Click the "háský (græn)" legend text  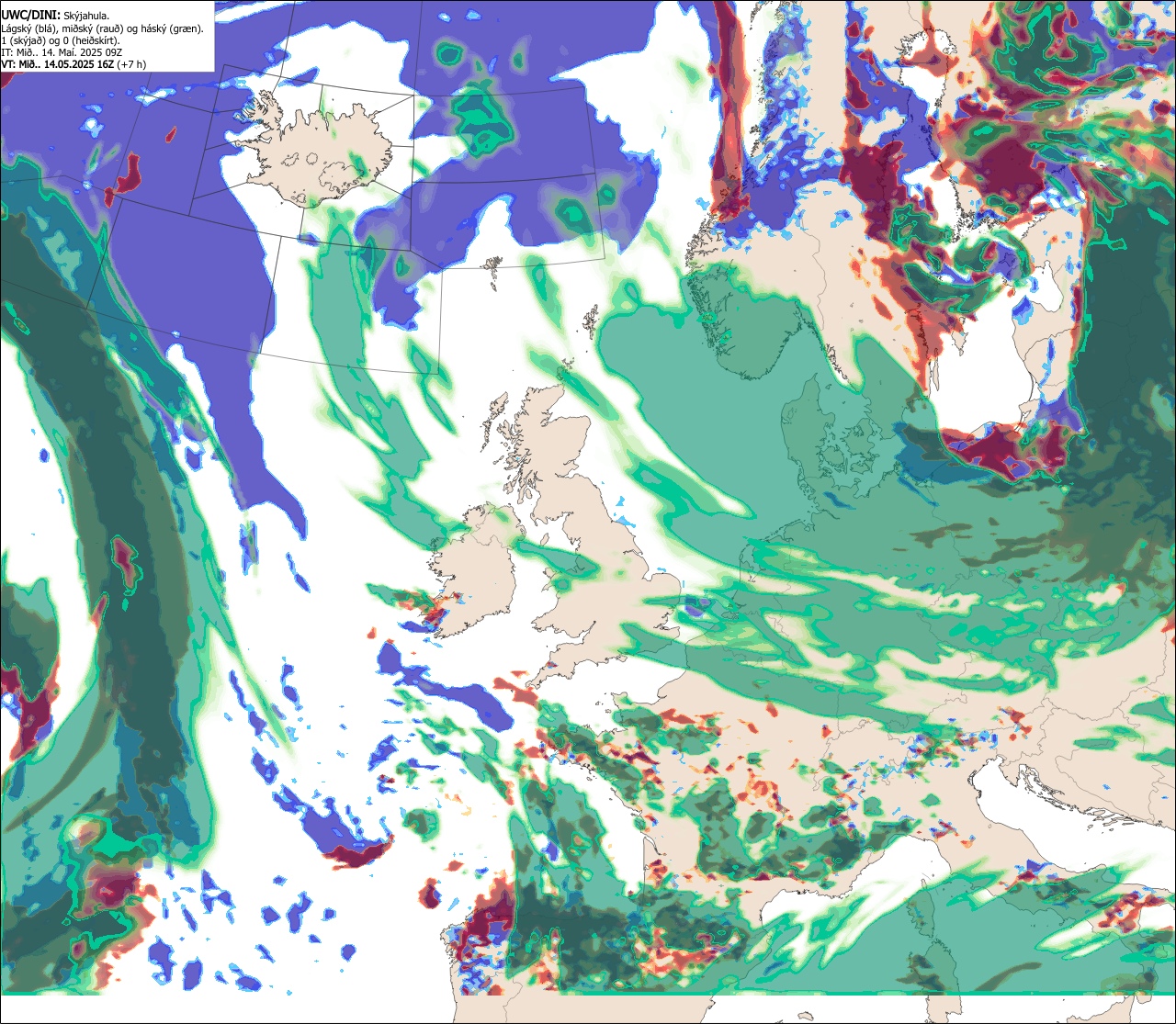[x=171, y=29]
